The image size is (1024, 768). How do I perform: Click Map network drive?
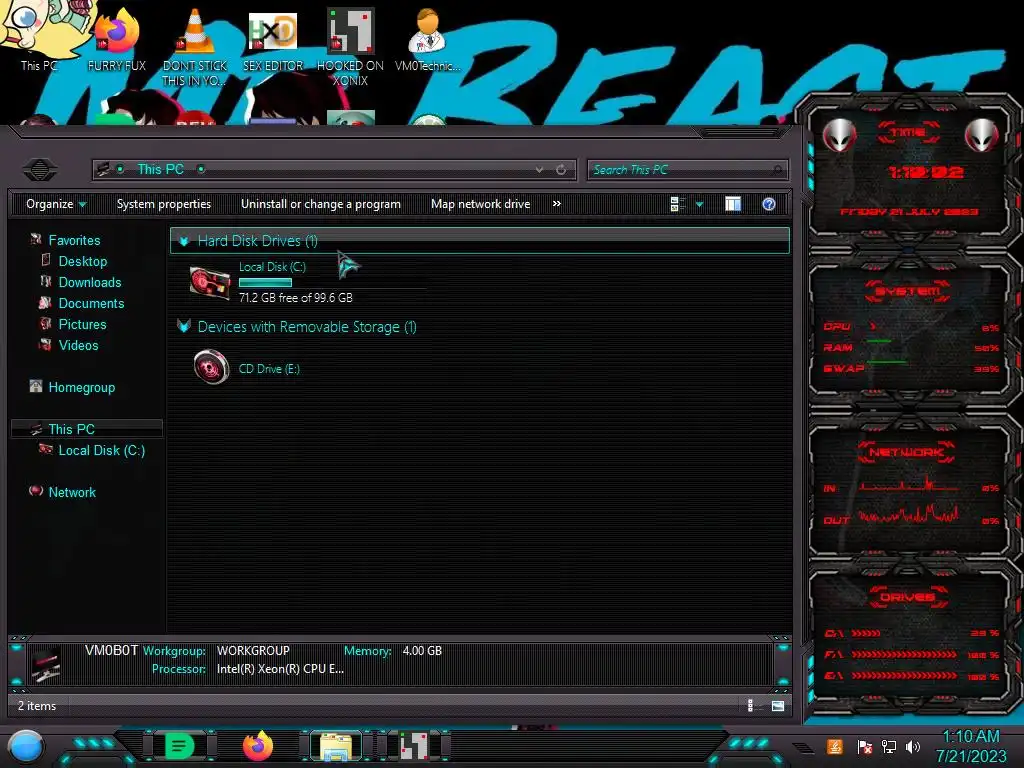point(481,204)
